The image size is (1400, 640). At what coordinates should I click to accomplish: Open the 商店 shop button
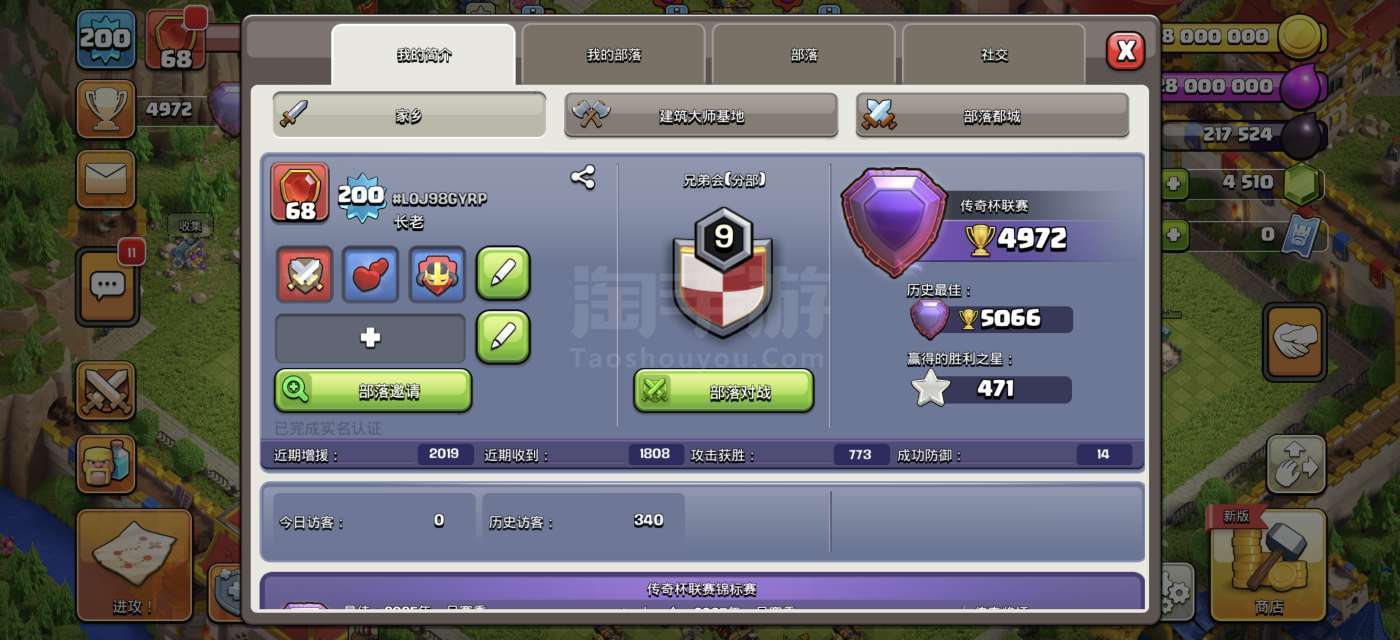(1268, 564)
